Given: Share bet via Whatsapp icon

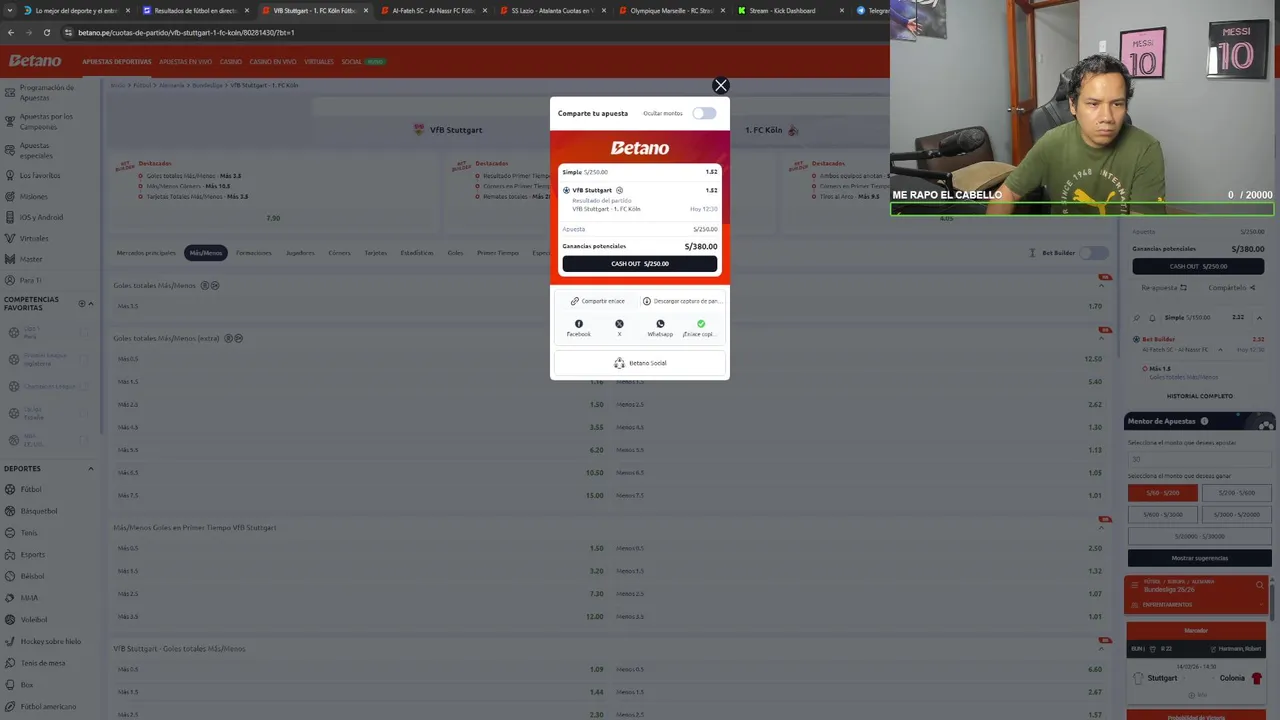Looking at the screenshot, I should 660,324.
